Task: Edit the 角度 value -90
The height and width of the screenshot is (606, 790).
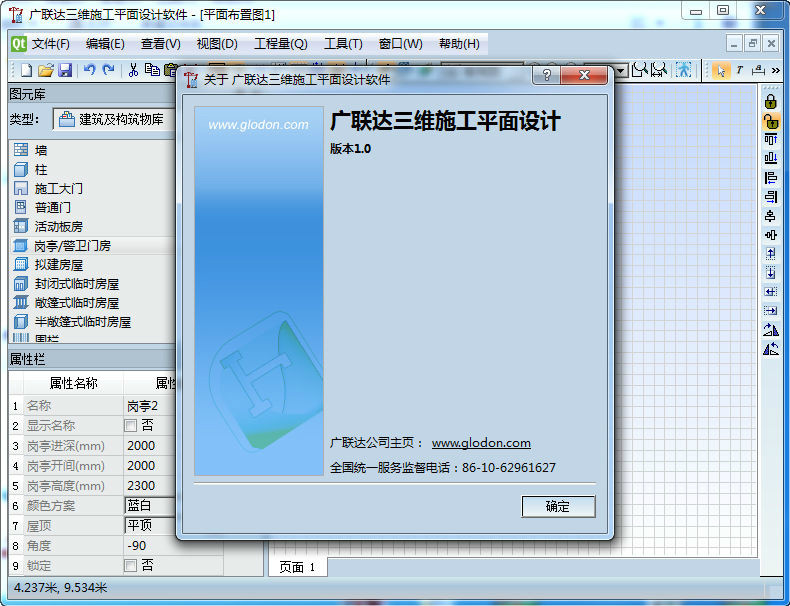Action: coord(150,546)
